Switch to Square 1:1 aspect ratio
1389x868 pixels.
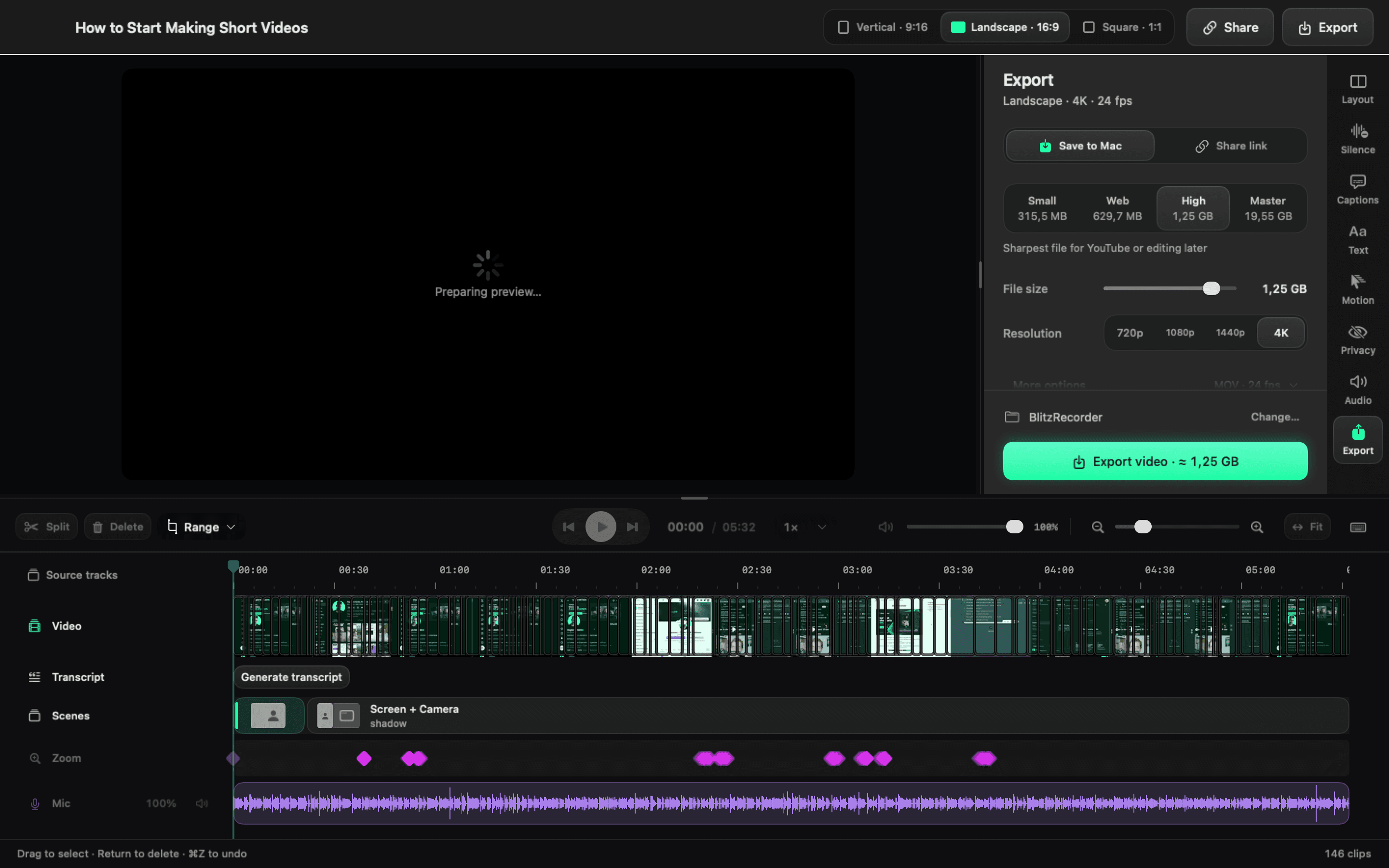[x=1122, y=27]
